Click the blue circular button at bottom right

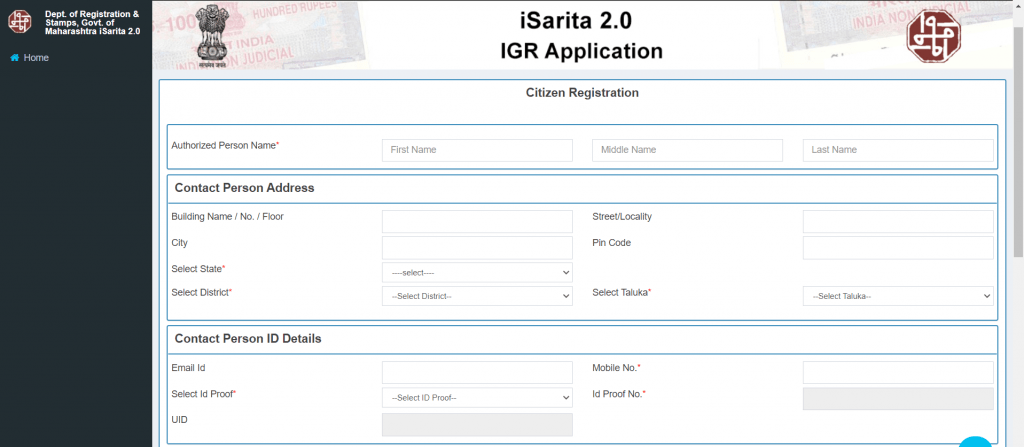tap(975, 441)
